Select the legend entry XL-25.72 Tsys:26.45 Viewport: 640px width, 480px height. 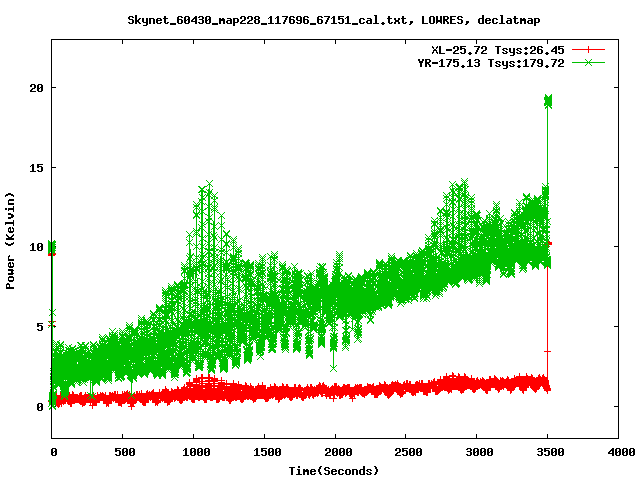[498, 50]
